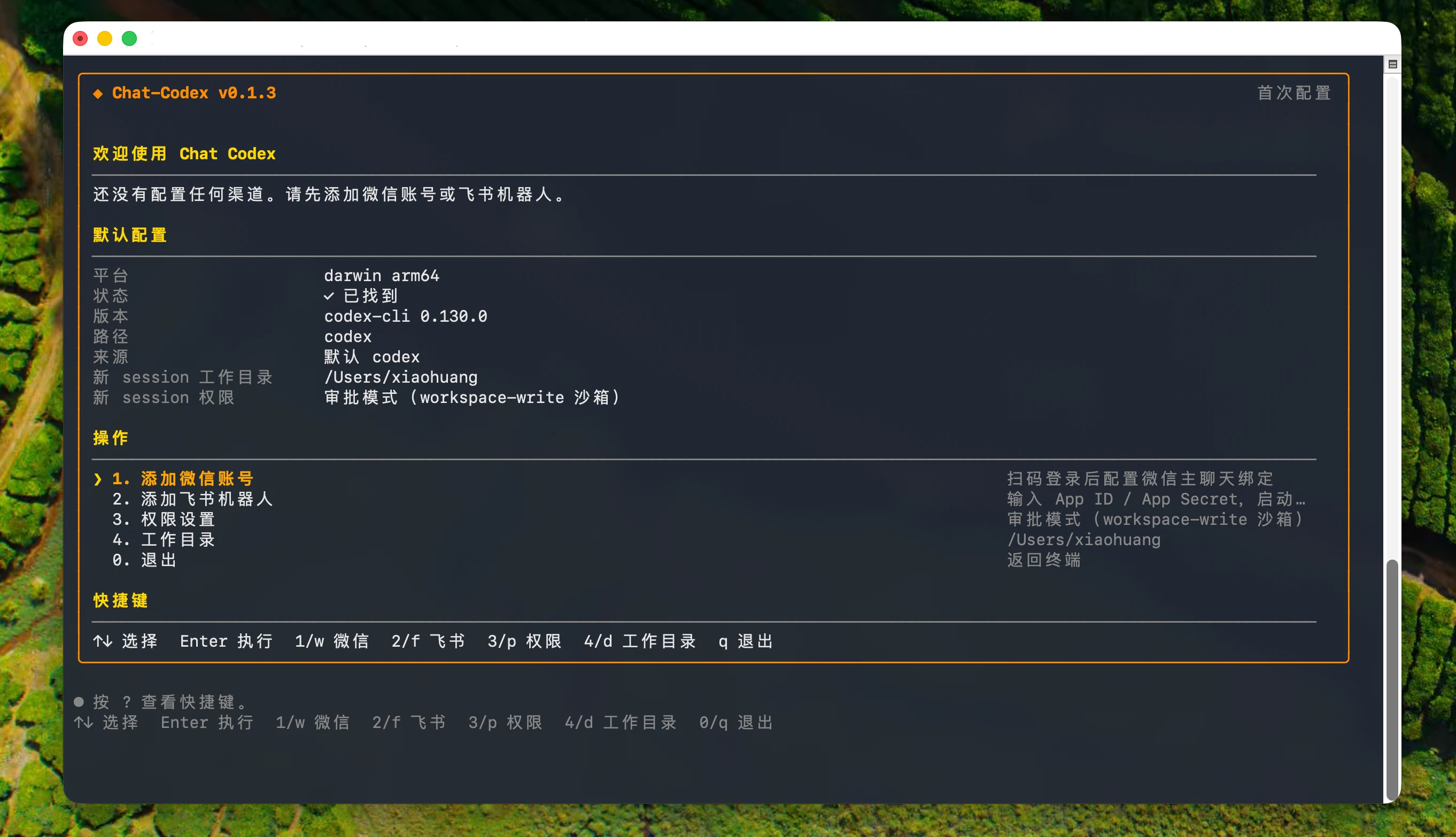Click the /Users/xiaohuang value in 默认配置
This screenshot has width=1456, height=837.
(x=401, y=377)
